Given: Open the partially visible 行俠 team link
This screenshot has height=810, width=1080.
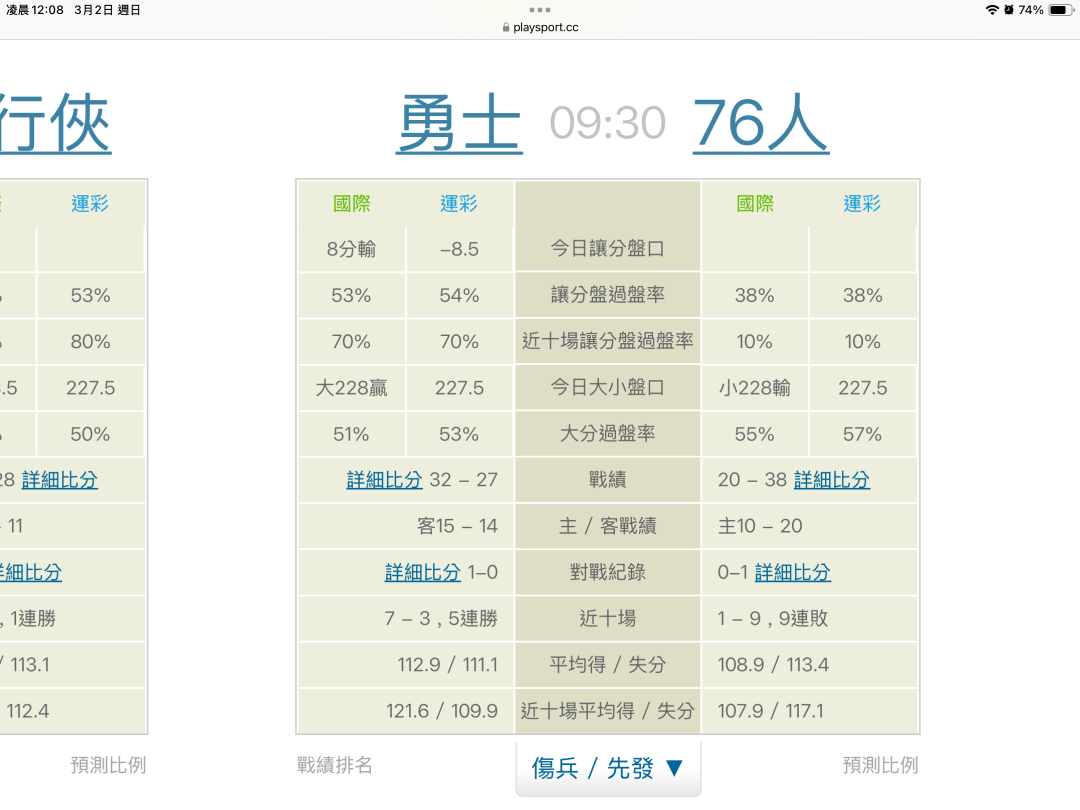Looking at the screenshot, I should point(55,123).
